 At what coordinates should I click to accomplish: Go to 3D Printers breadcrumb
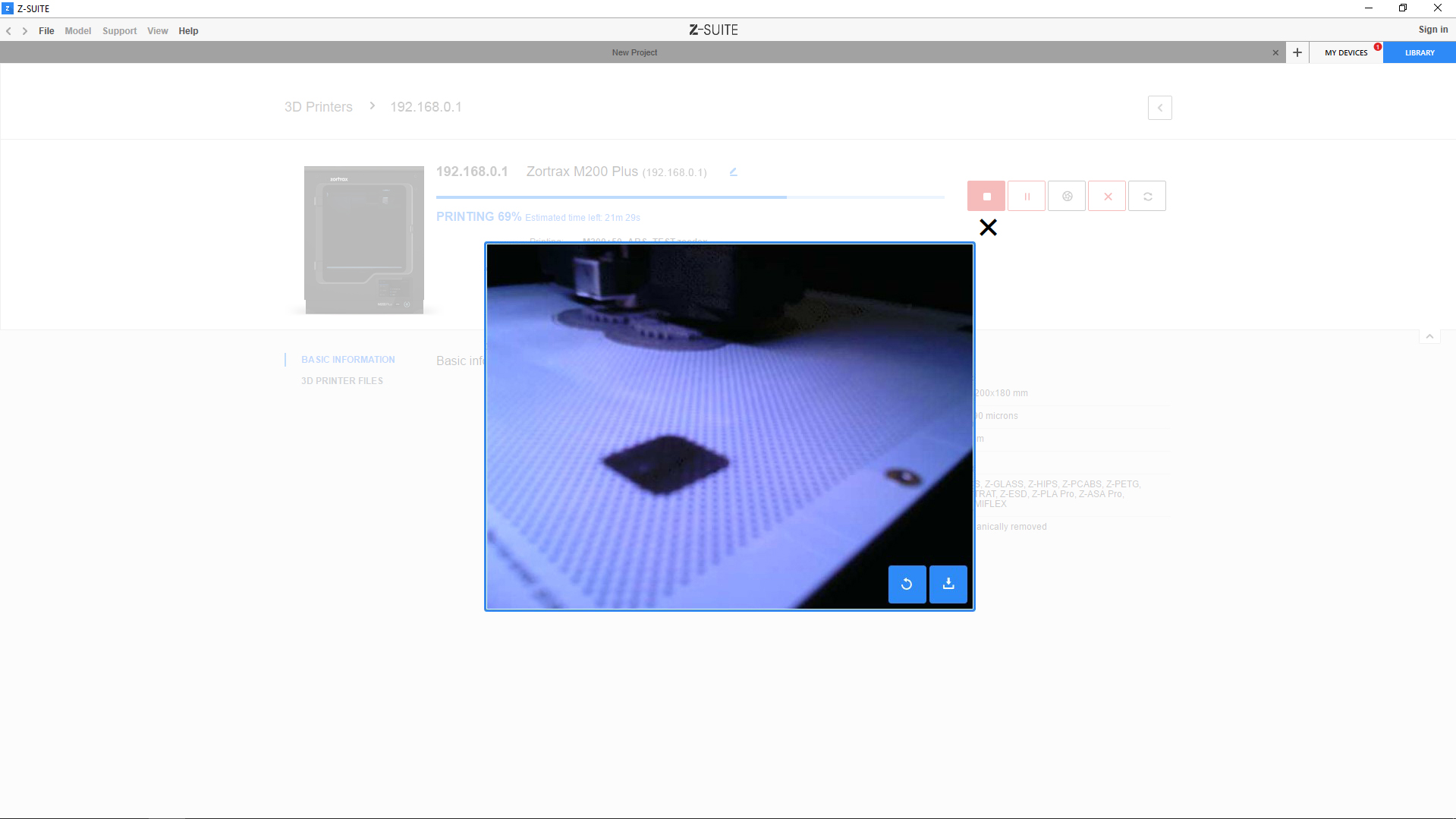[x=319, y=107]
